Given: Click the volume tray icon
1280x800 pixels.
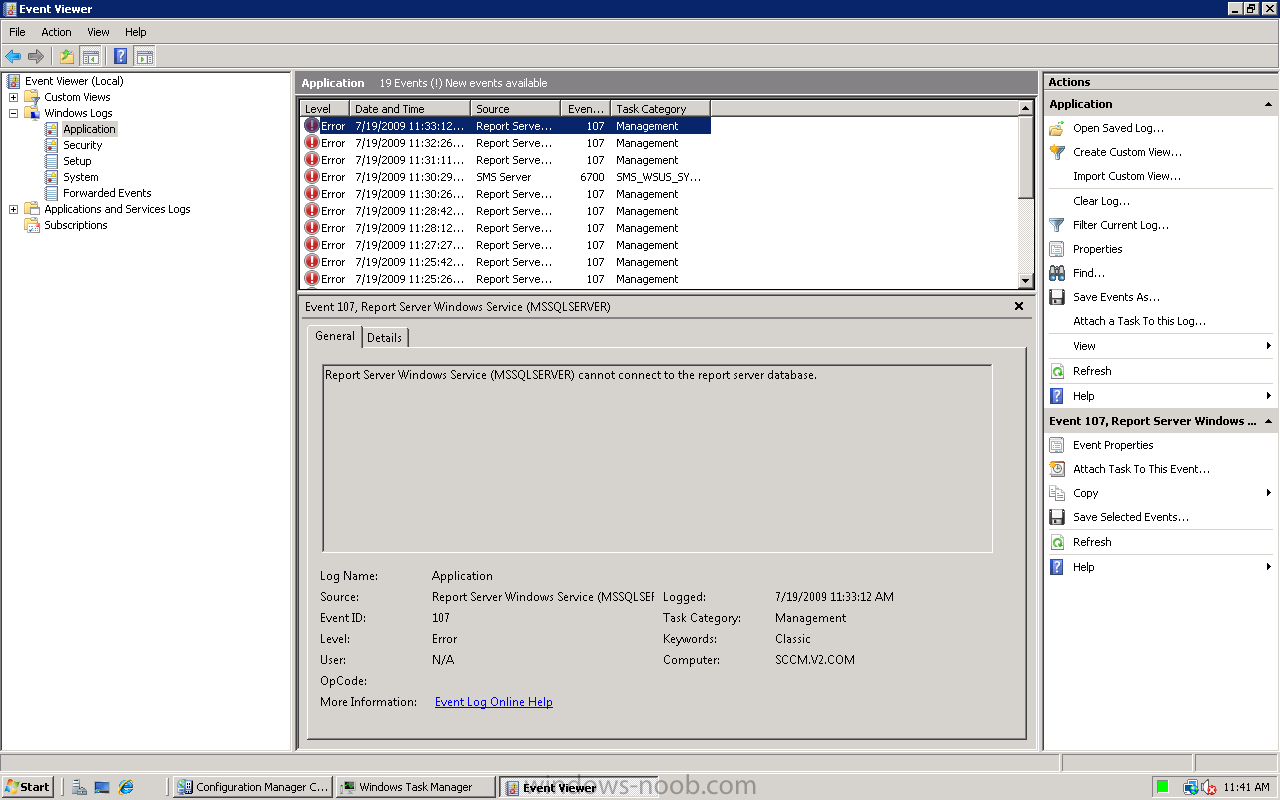Looking at the screenshot, I should tap(1209, 787).
